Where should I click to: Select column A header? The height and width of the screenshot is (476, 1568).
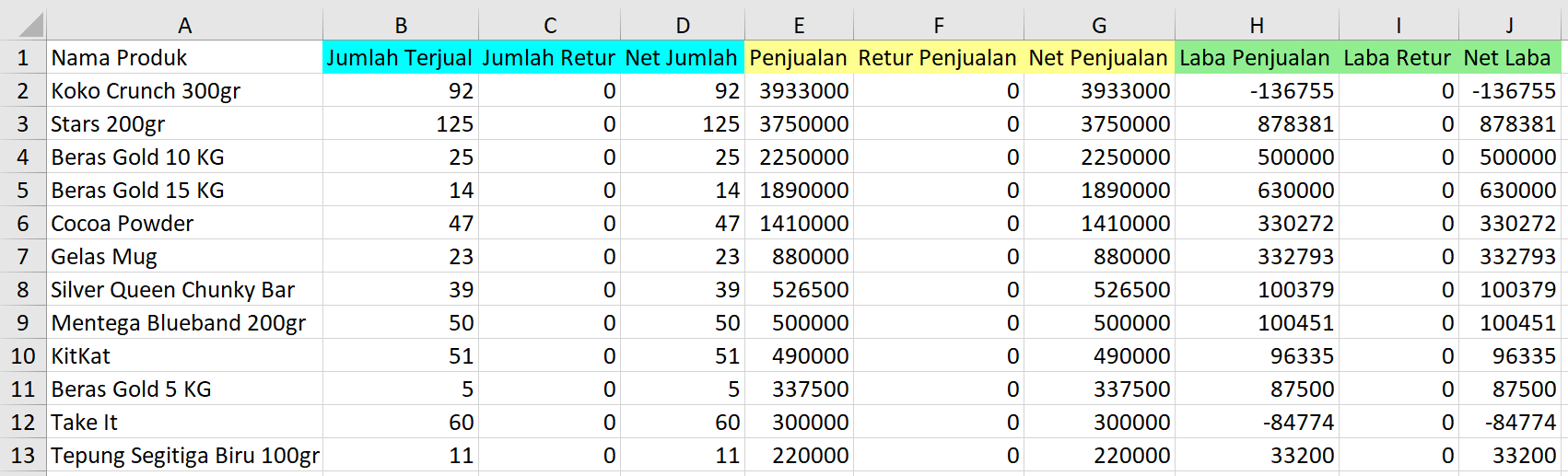(184, 25)
